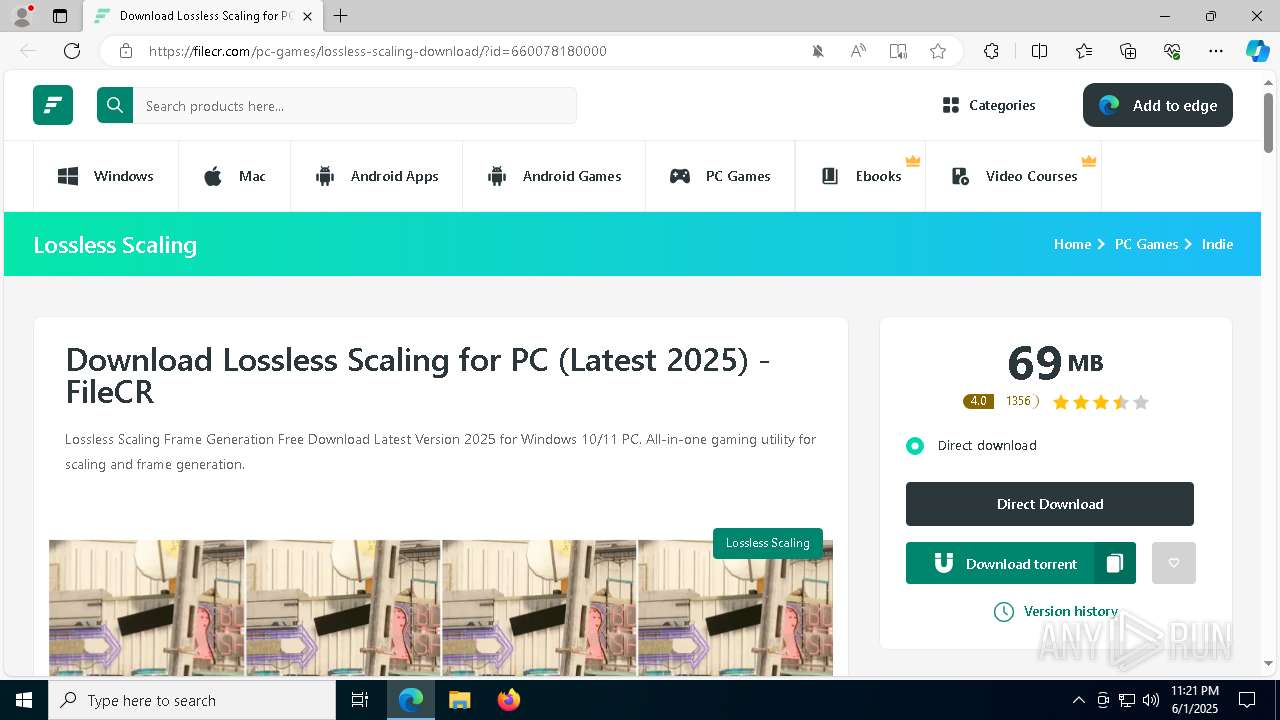
Task: Click the rating stars widget
Action: [1100, 402]
